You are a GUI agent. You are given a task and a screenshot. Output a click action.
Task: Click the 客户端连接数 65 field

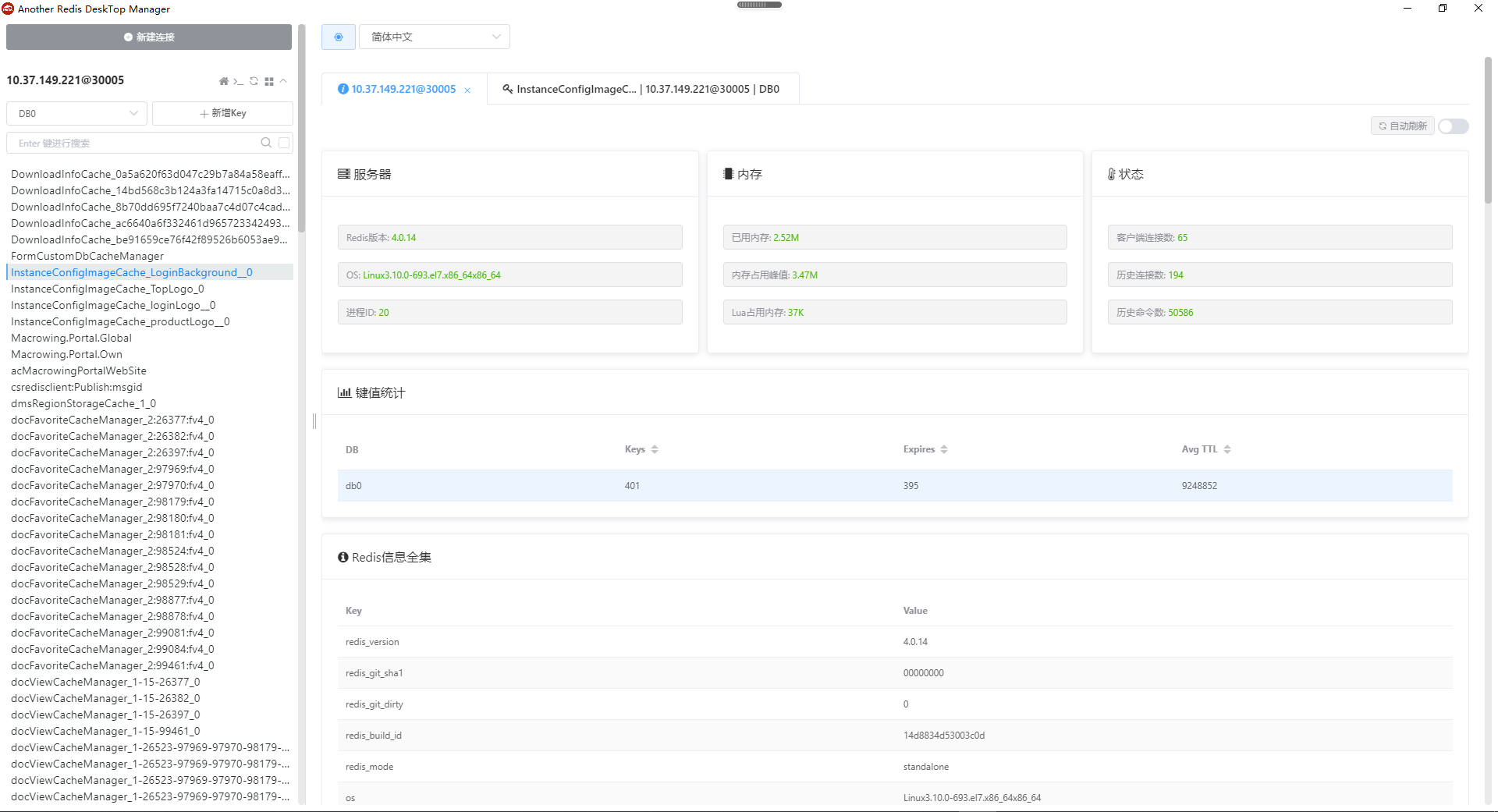click(1280, 237)
